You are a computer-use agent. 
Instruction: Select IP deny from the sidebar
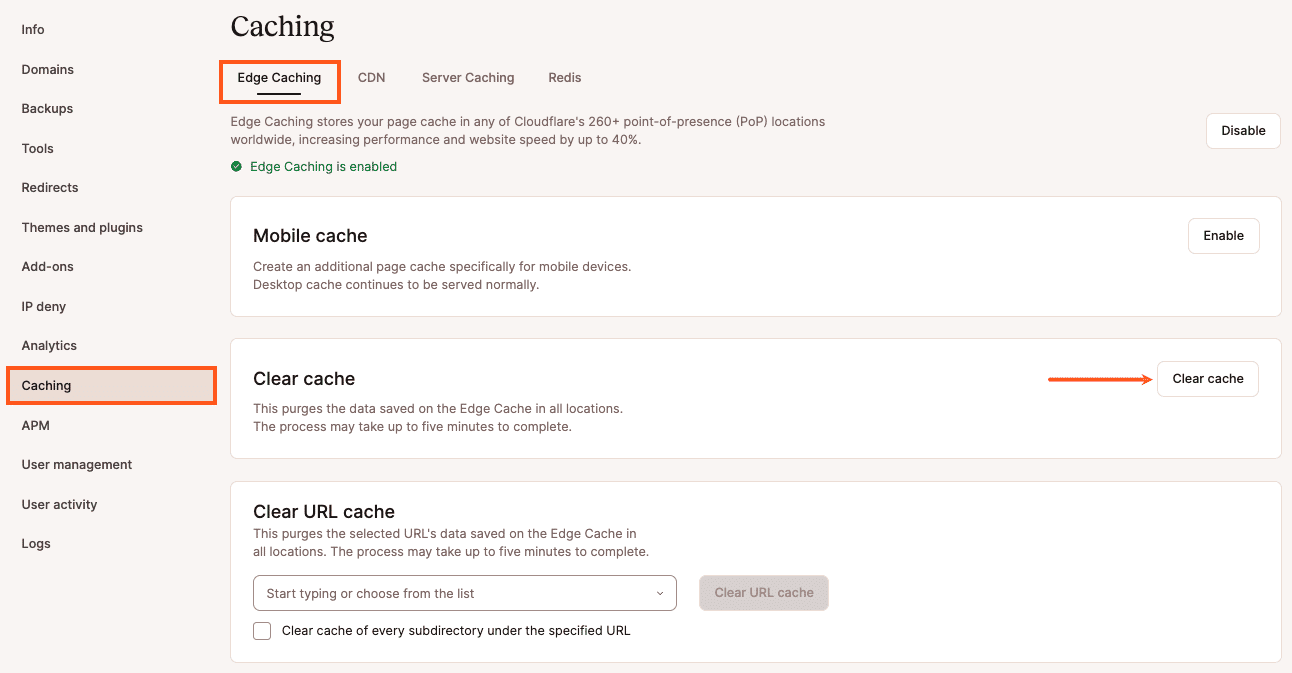(x=44, y=307)
